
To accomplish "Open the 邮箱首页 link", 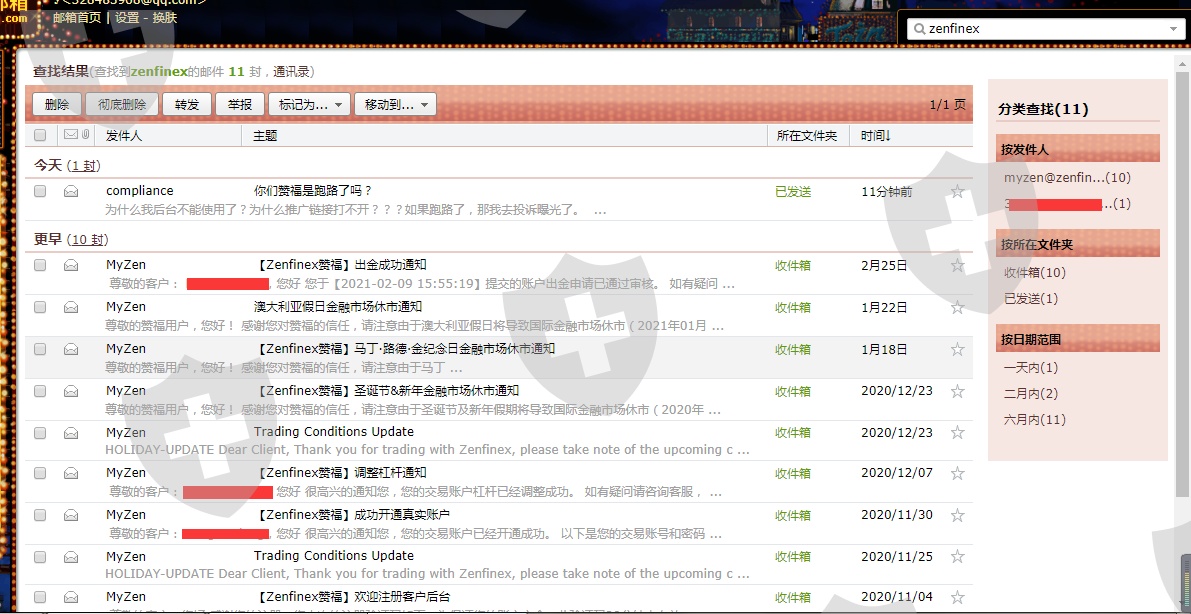I will tap(77, 17).
